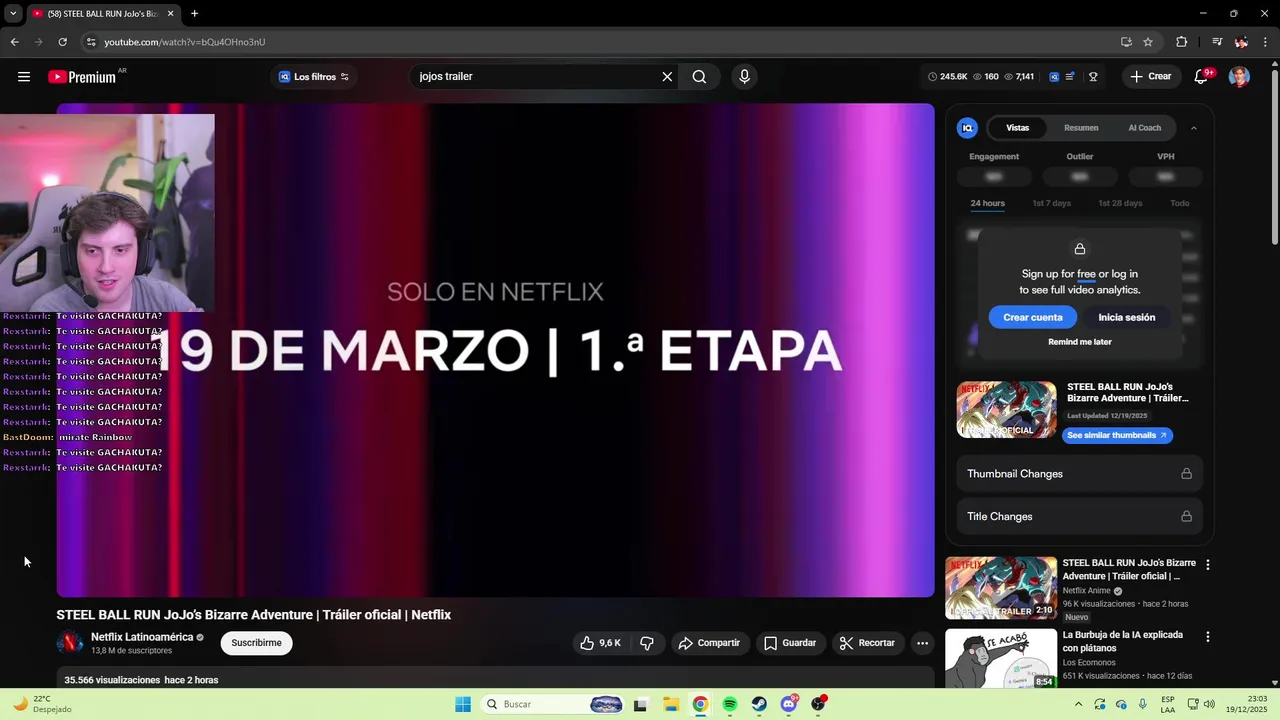
Task: Switch to the Resumen tab
Action: [1081, 128]
